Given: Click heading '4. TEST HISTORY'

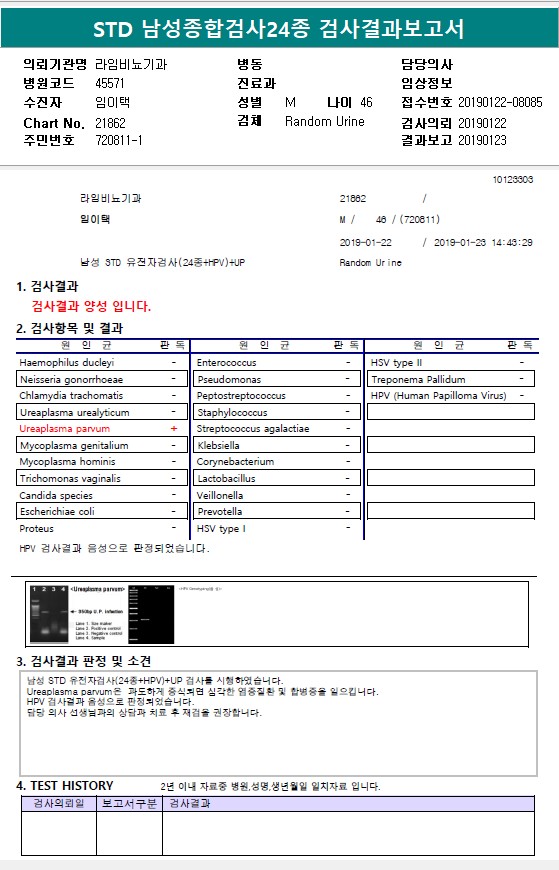Looking at the screenshot, I should pos(65,786).
